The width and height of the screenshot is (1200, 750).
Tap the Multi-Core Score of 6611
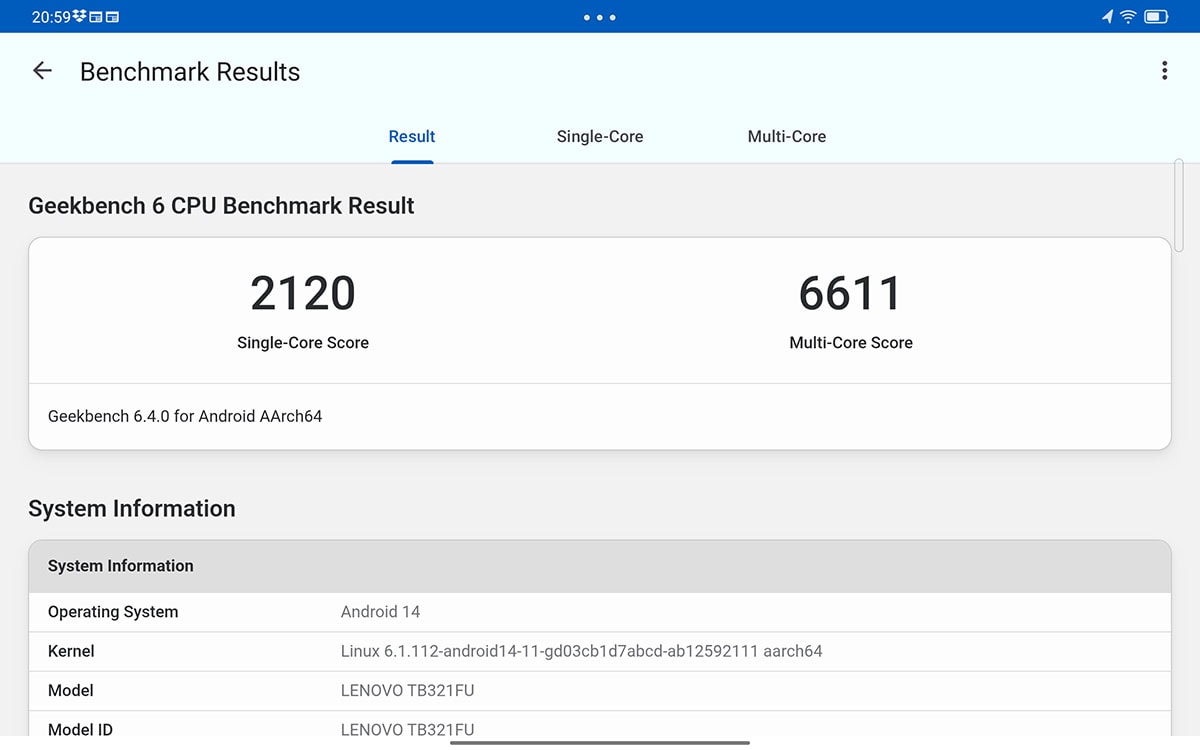pos(850,293)
